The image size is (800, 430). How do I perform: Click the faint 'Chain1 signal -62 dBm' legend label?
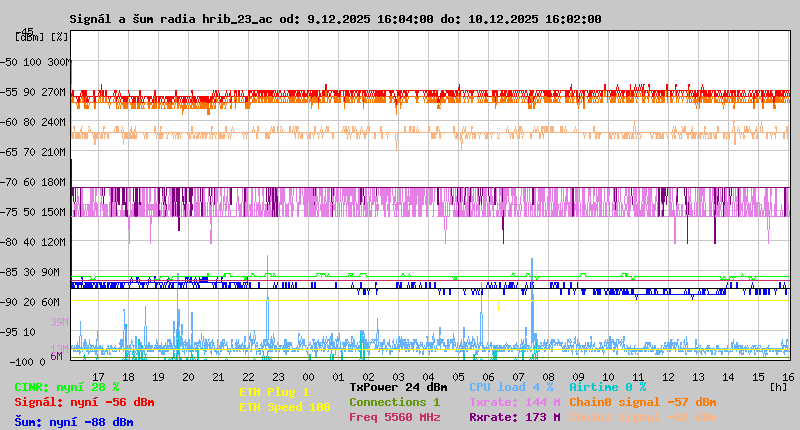(643, 417)
